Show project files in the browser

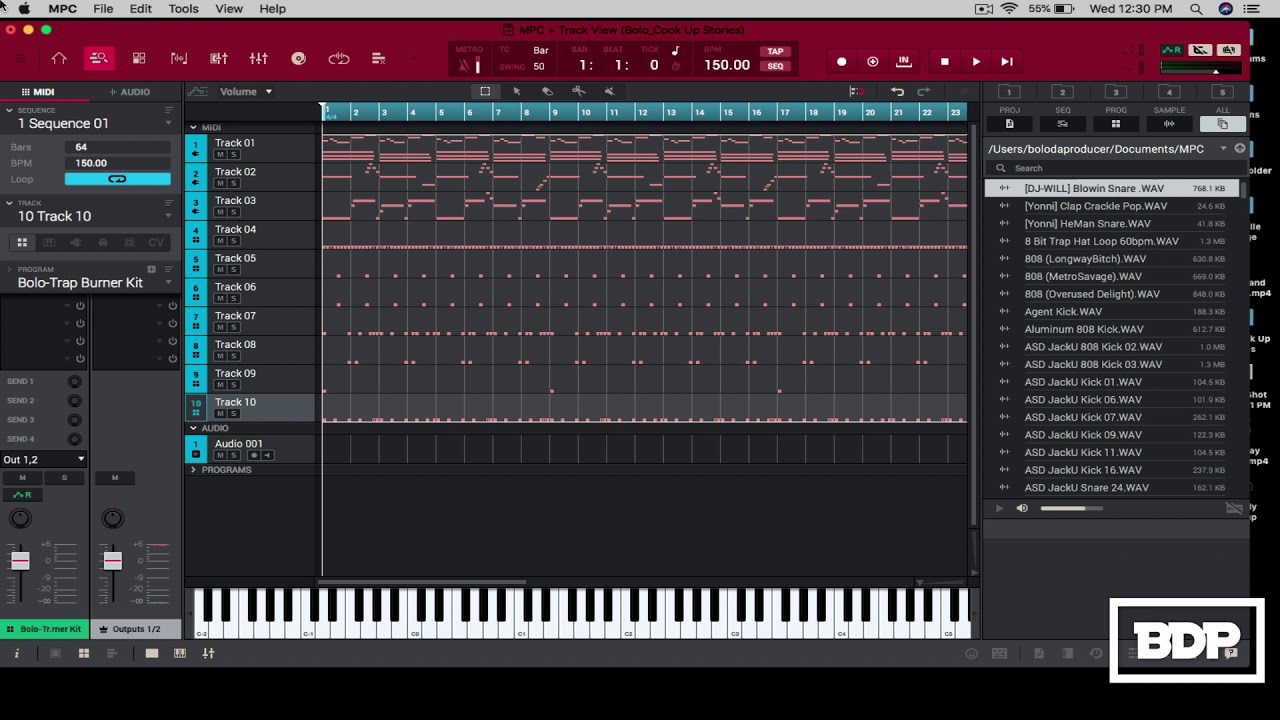[x=1009, y=123]
